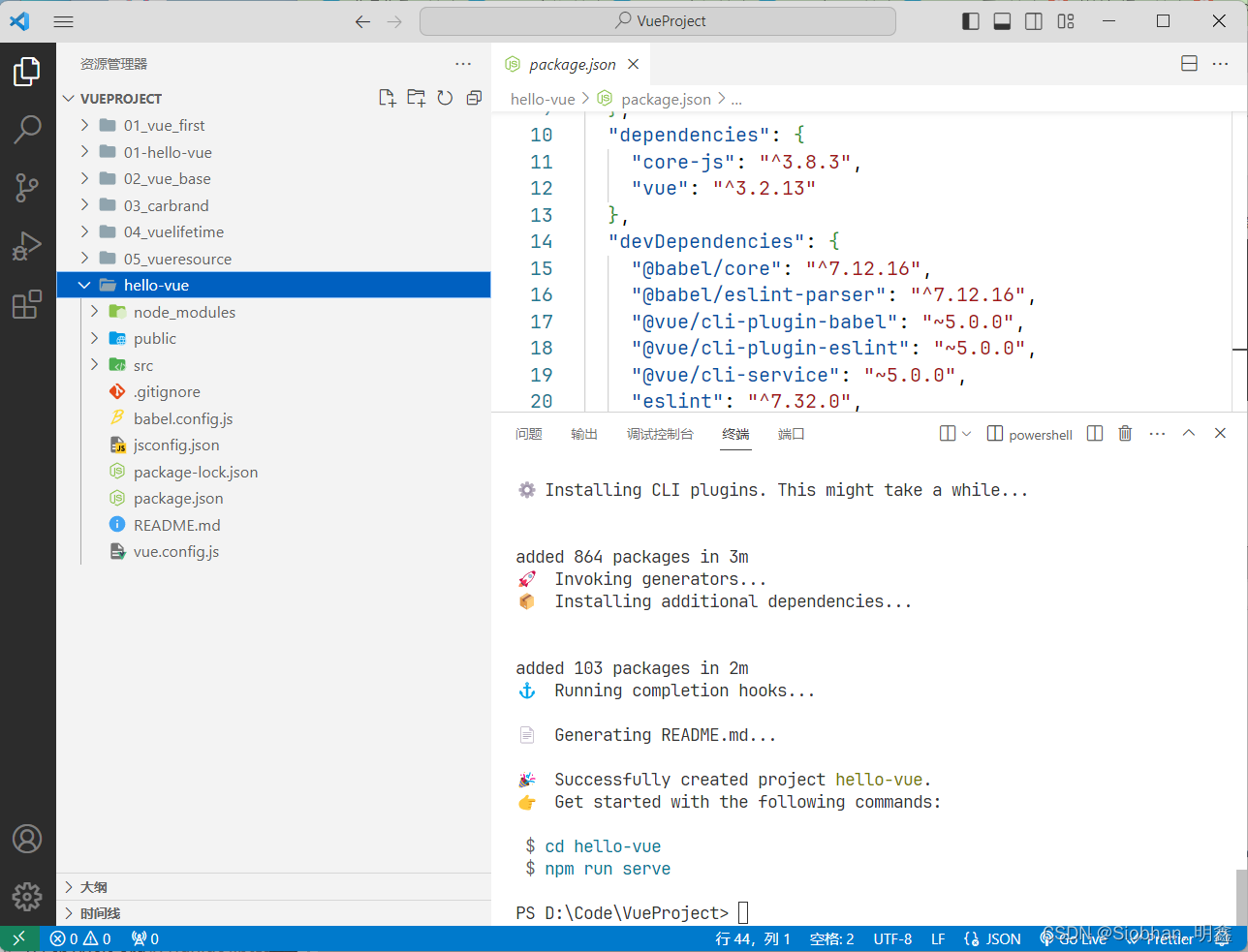Maximize the panel with the up chevron
Viewport: 1248px width, 952px height.
tap(1189, 434)
